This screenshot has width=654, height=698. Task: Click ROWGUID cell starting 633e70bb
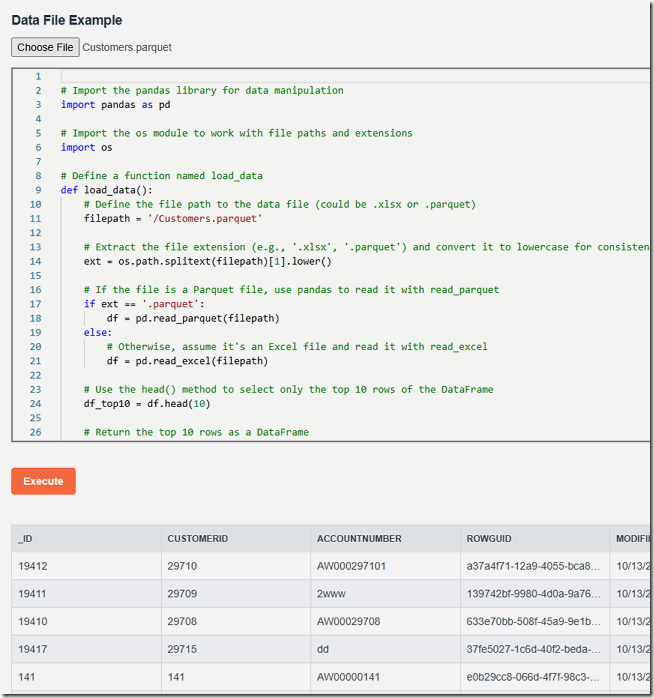pyautogui.click(x=535, y=621)
